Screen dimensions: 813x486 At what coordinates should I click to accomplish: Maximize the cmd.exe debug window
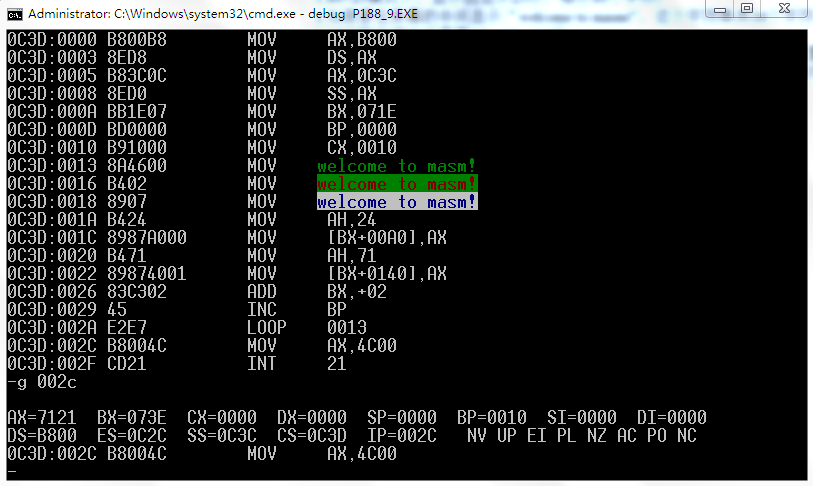tap(747, 8)
